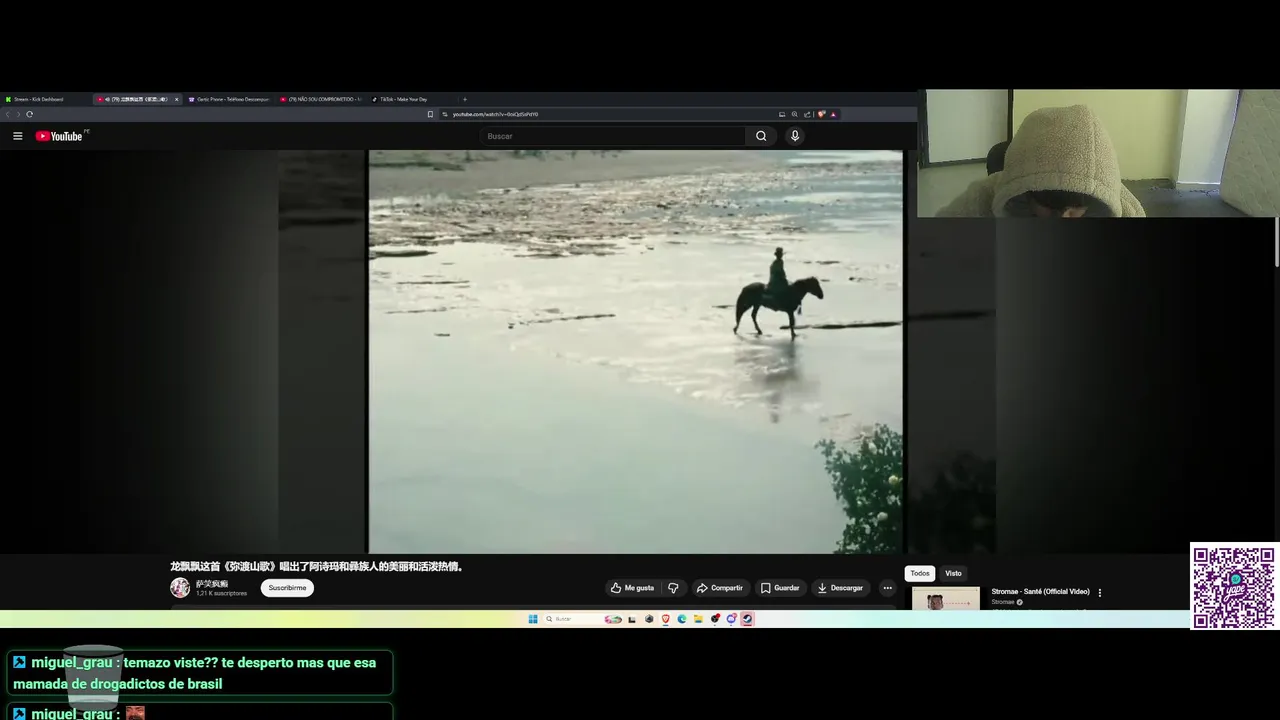Open File Explorer from the taskbar
The height and width of the screenshot is (720, 1280).
(x=698, y=619)
